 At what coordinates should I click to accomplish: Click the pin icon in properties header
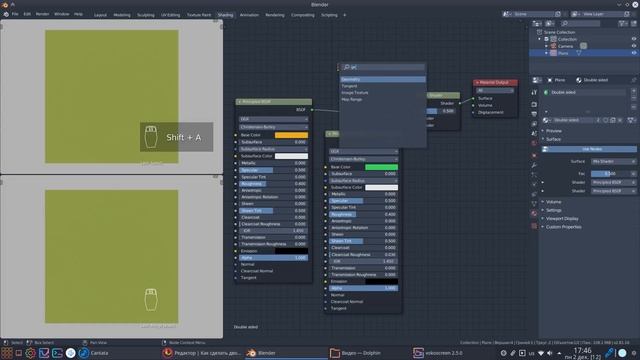tap(634, 80)
